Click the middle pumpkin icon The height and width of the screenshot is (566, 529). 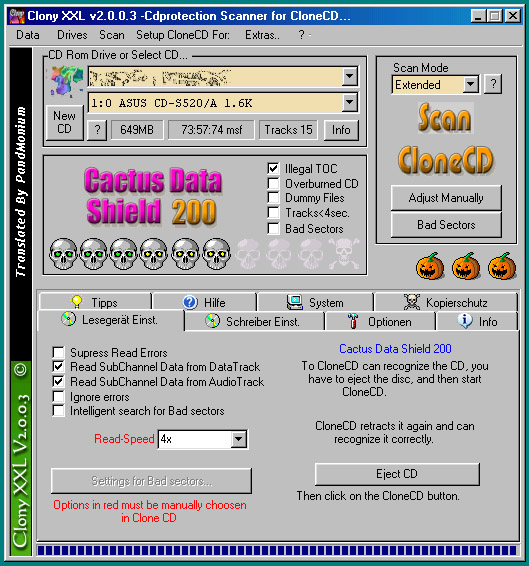[x=466, y=266]
